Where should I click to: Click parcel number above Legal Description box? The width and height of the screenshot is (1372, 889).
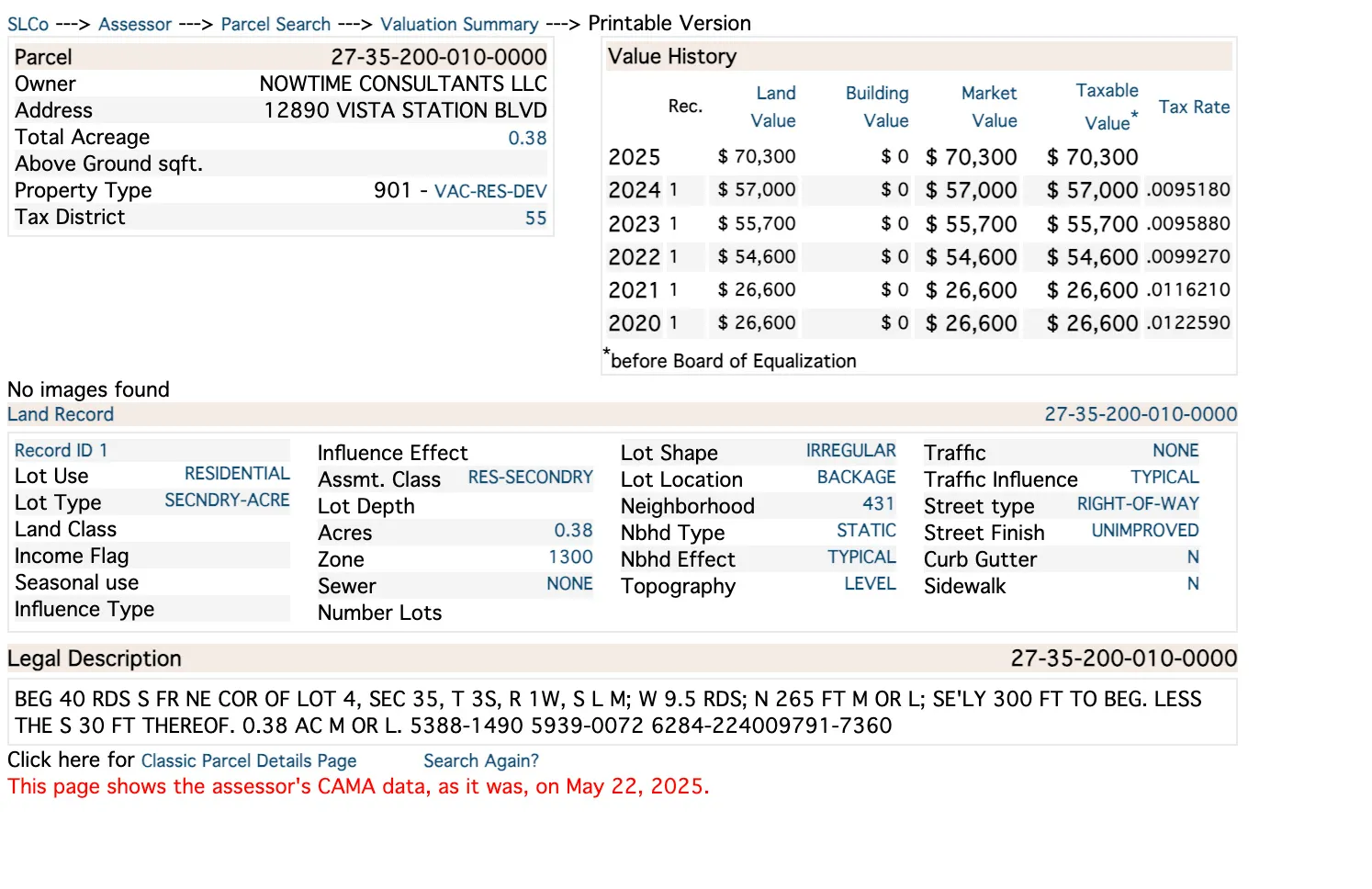point(1123,658)
